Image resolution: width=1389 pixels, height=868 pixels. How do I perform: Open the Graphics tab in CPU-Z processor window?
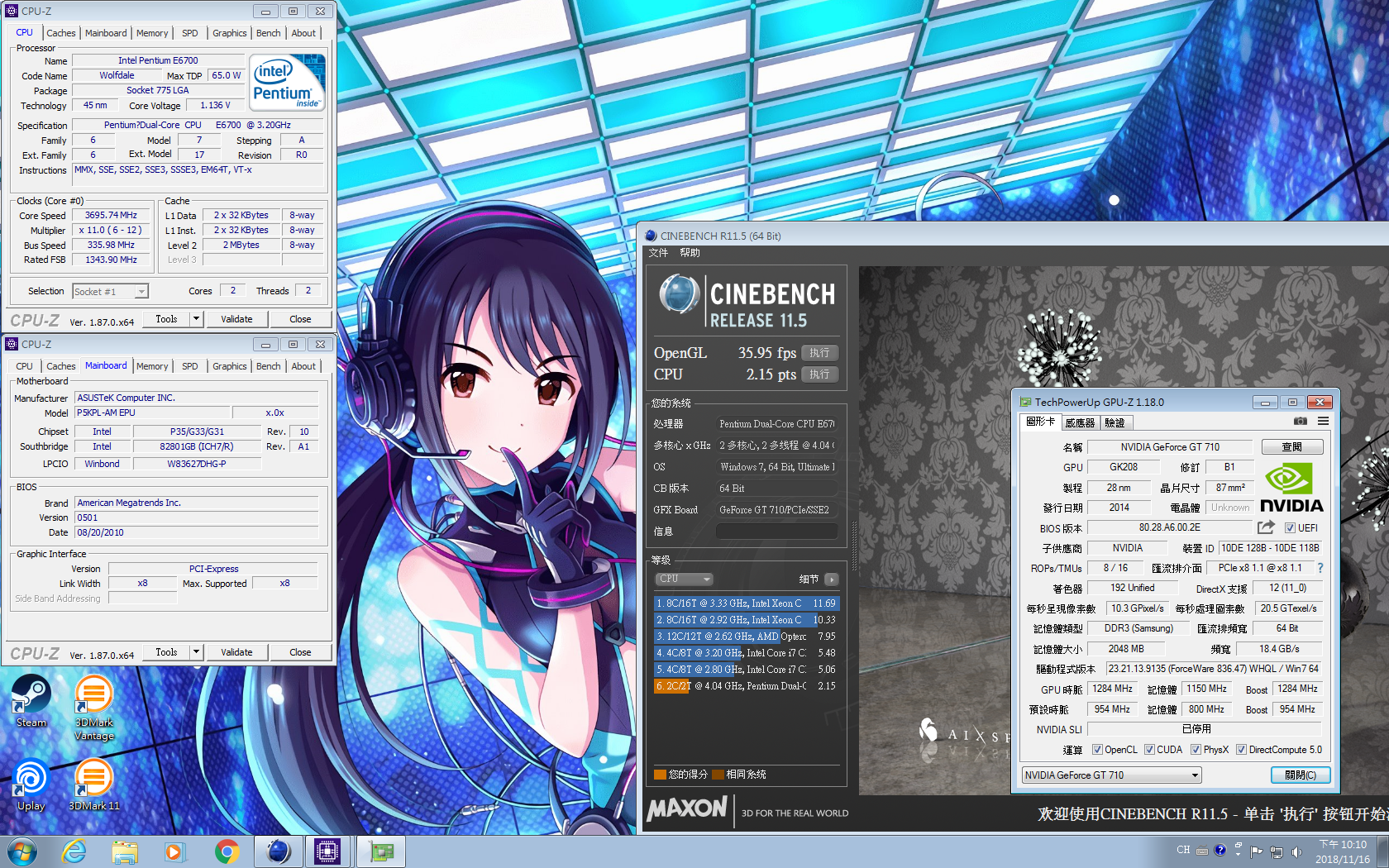coord(230,33)
